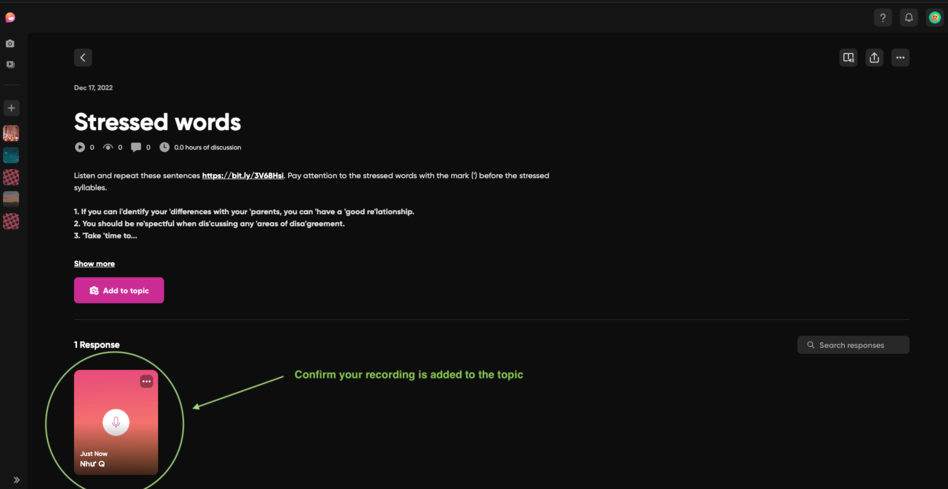The image size is (948, 489).
Task: Open the video play icon in the sidebar
Action: 11,65
